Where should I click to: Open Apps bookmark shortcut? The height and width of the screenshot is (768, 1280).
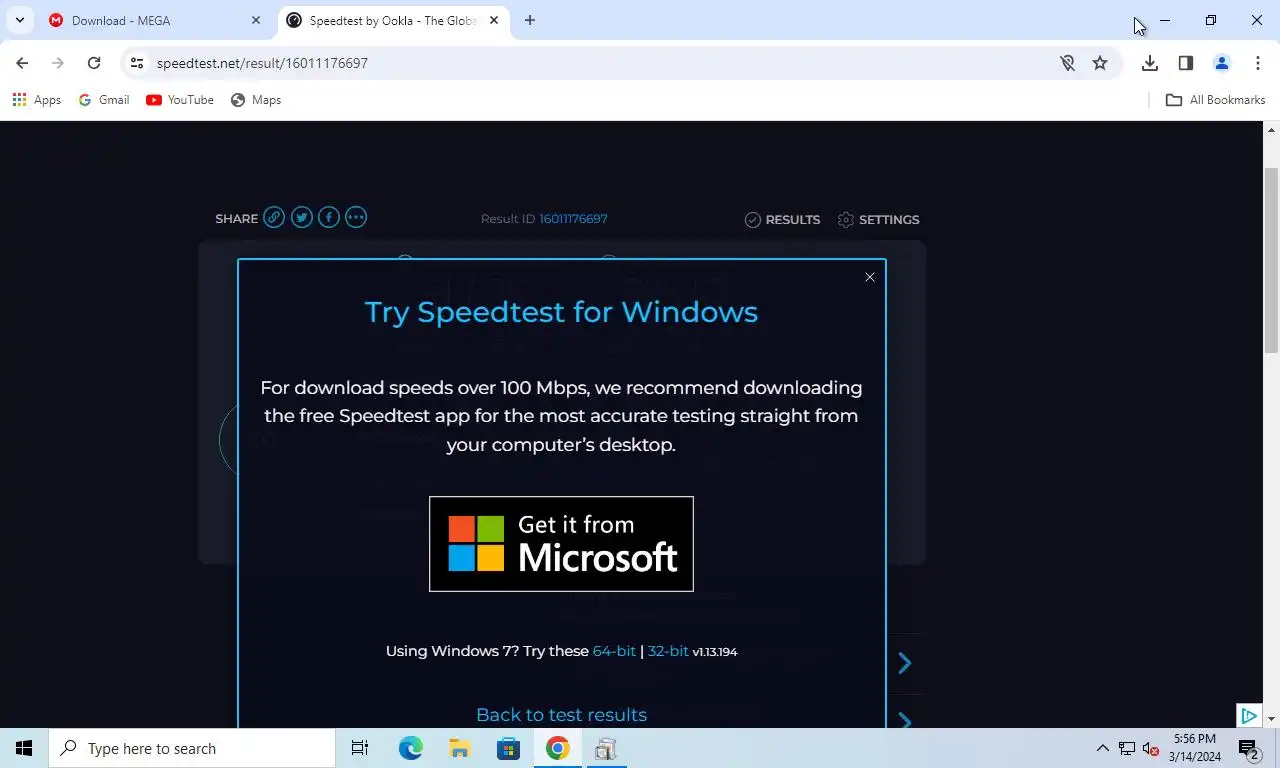click(36, 100)
